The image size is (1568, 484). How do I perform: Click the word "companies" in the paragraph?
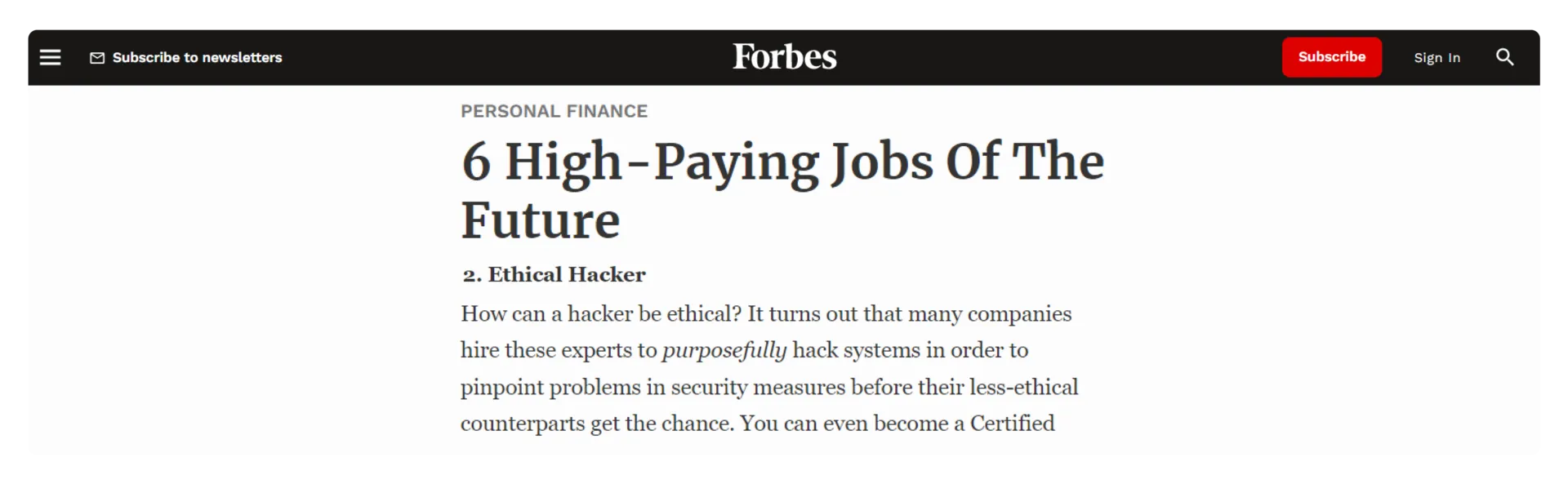1019,314
